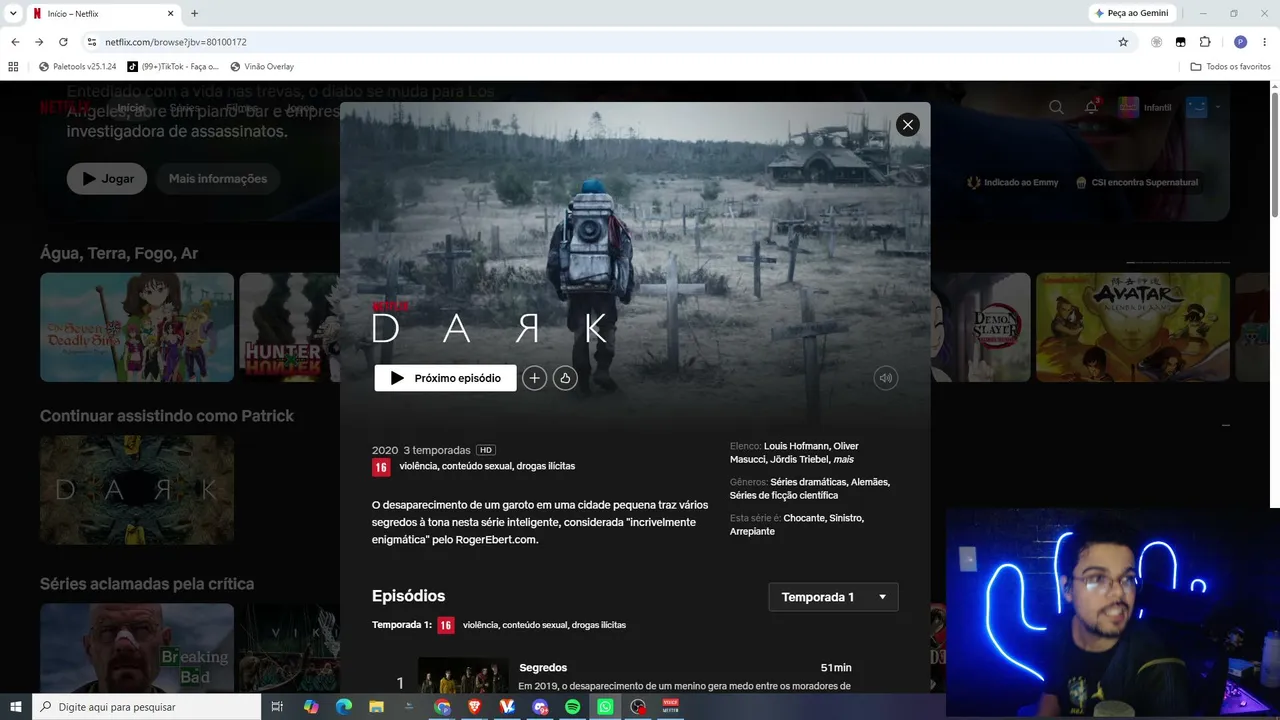The height and width of the screenshot is (720, 1280).
Task: Open File Explorer from the taskbar
Action: pyautogui.click(x=376, y=707)
